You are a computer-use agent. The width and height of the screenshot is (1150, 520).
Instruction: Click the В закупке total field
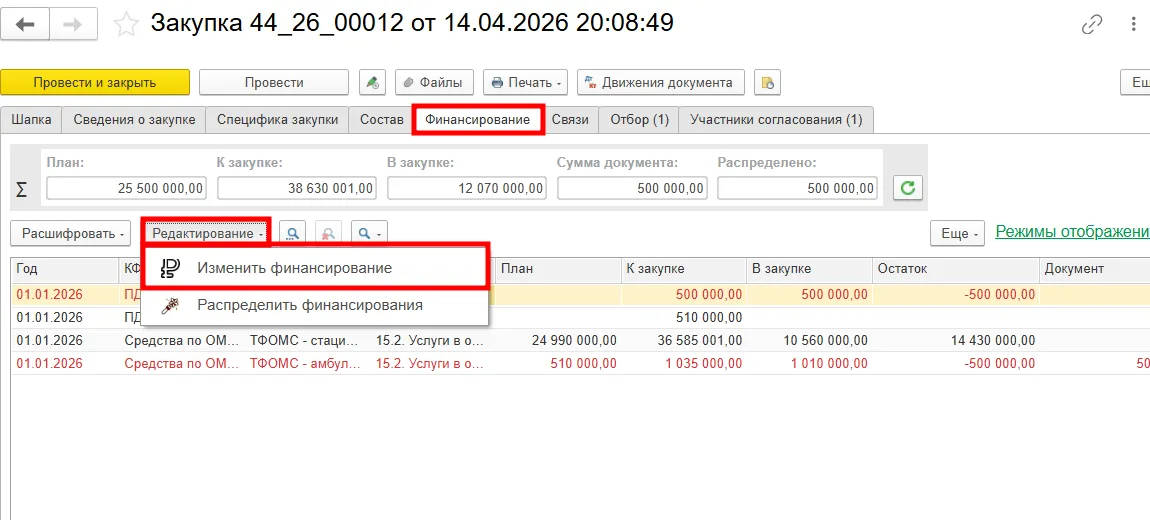pos(466,188)
